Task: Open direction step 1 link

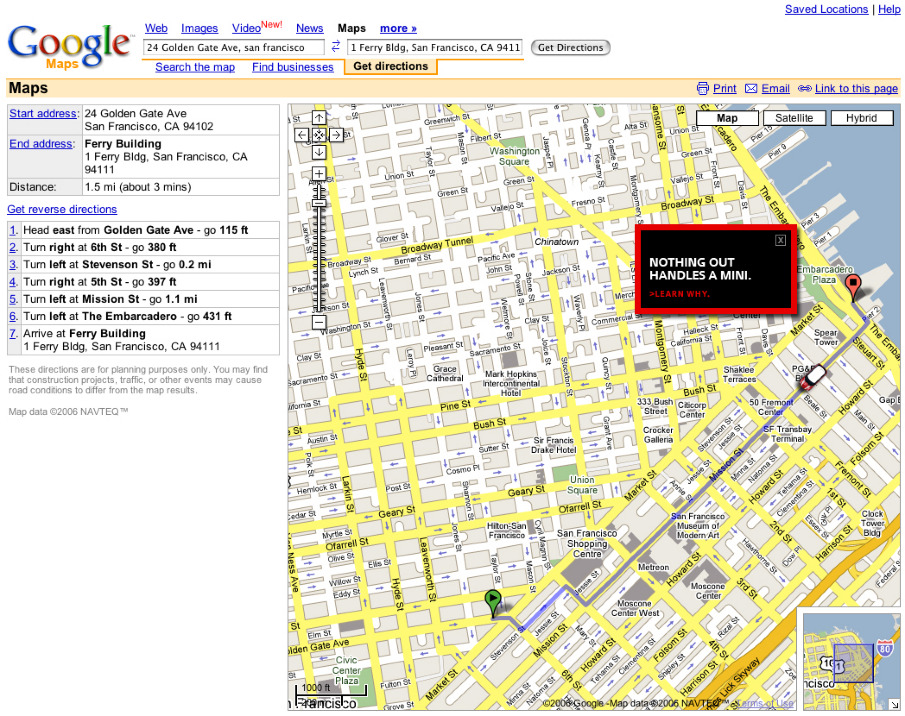Action: (13, 230)
